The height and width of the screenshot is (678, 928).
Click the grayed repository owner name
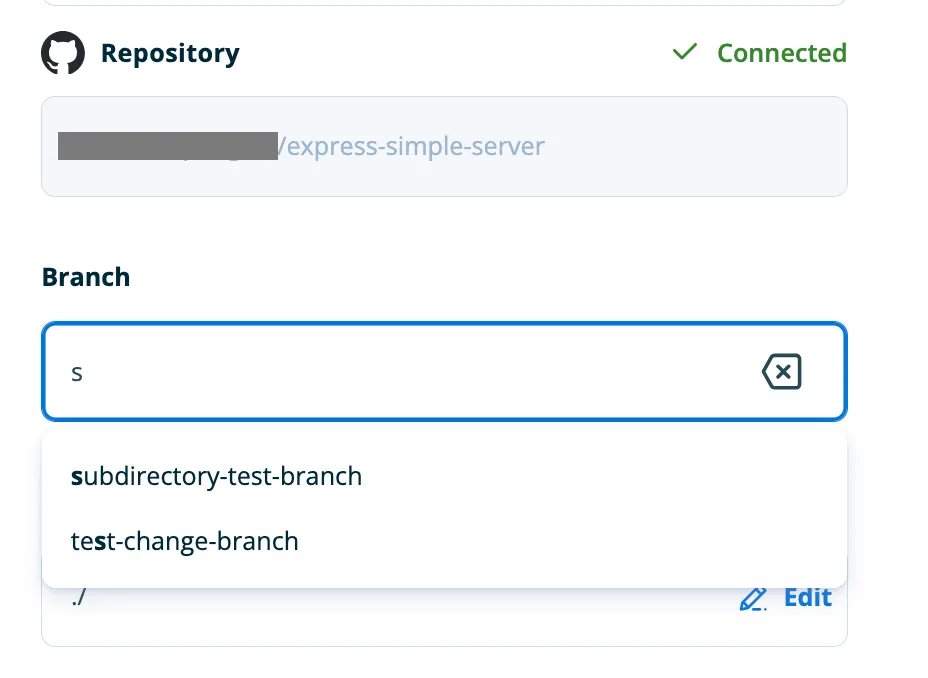pyautogui.click(x=167, y=146)
